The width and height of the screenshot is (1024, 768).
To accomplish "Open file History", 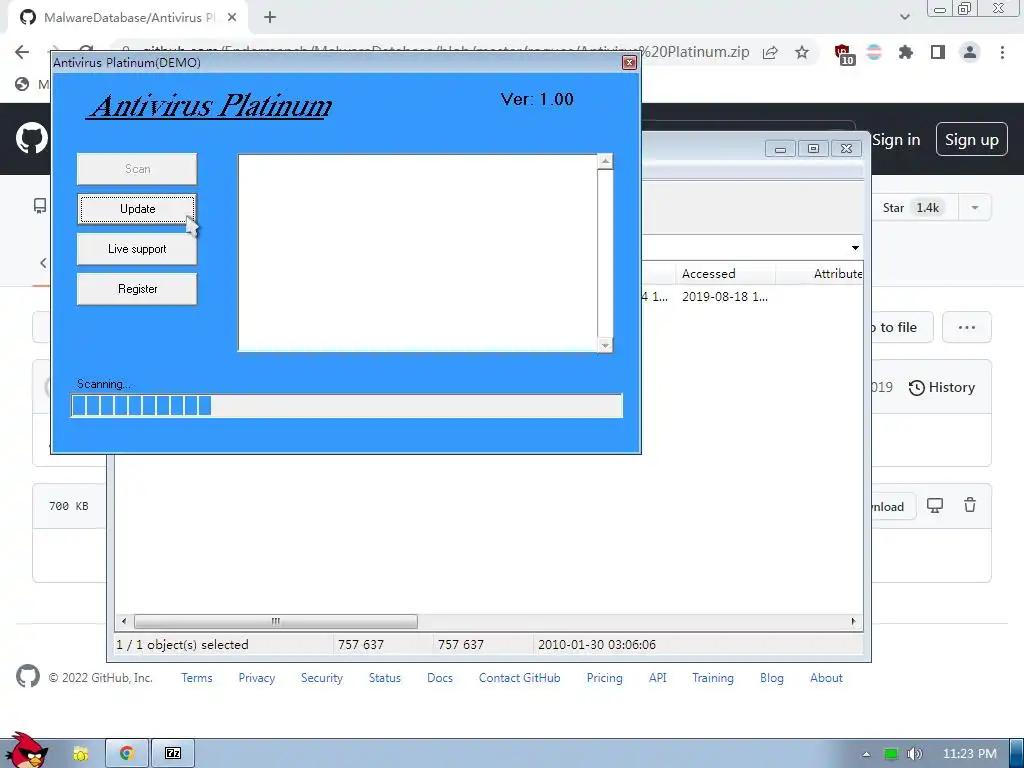I will 942,387.
